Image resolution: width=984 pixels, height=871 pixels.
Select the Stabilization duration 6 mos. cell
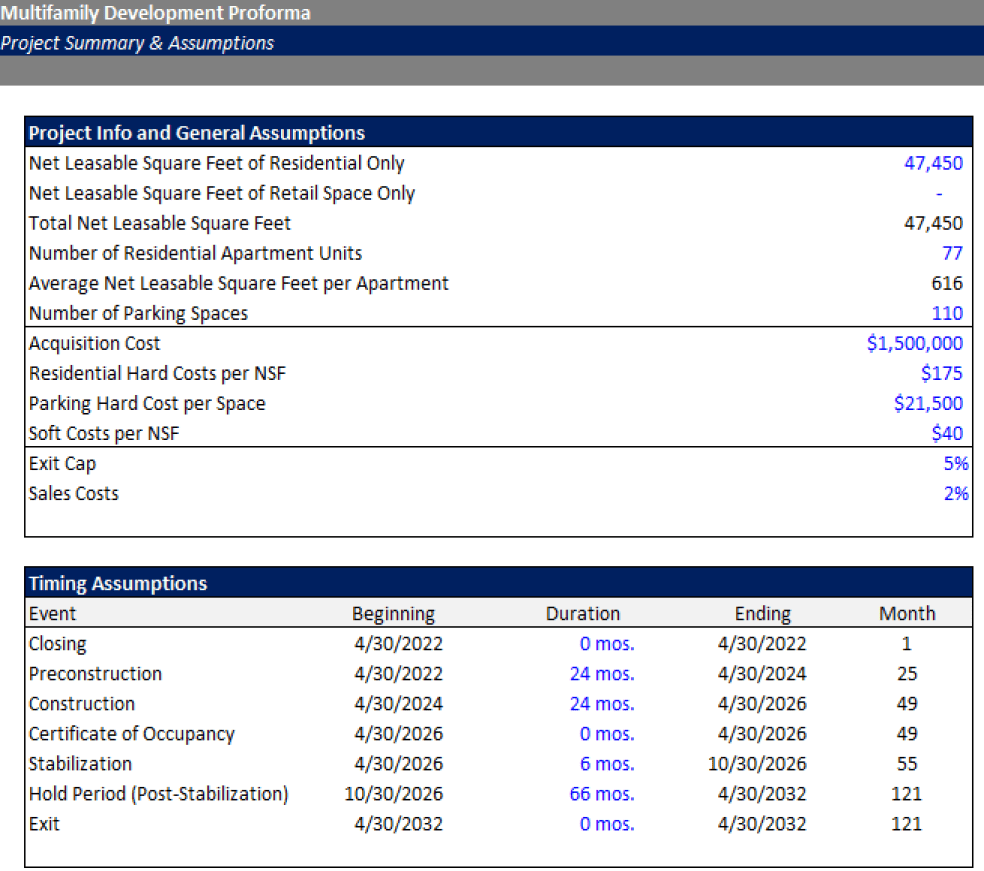point(606,764)
